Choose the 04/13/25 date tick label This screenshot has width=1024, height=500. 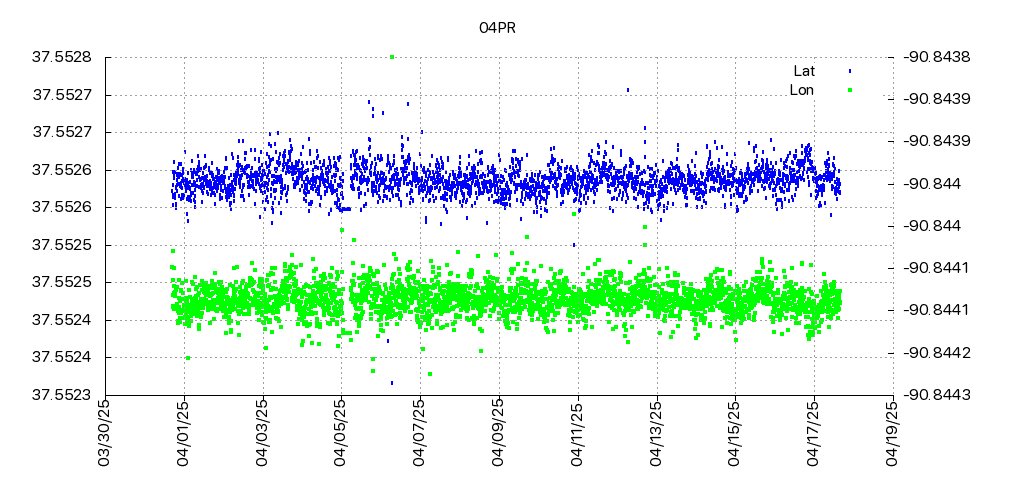tap(656, 432)
